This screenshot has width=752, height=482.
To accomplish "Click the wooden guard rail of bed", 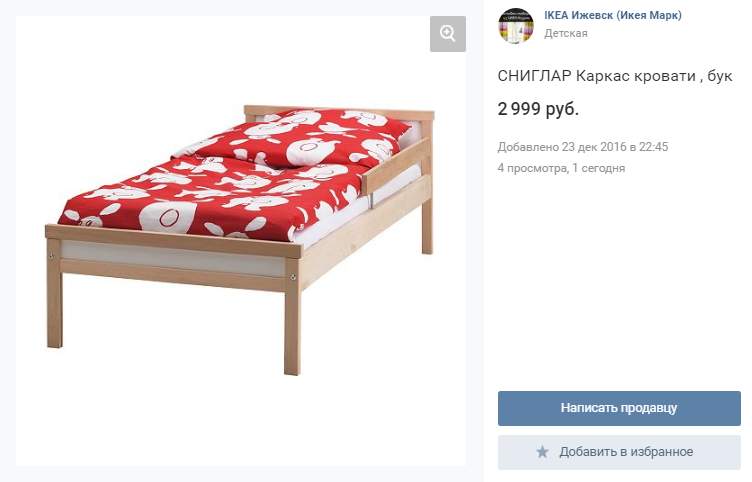I will click(x=396, y=166).
